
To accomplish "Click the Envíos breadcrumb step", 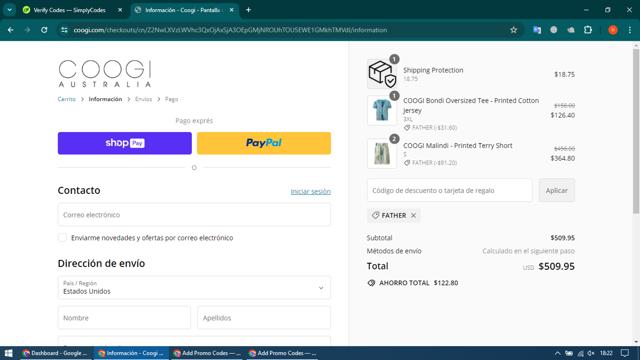I will point(143,99).
